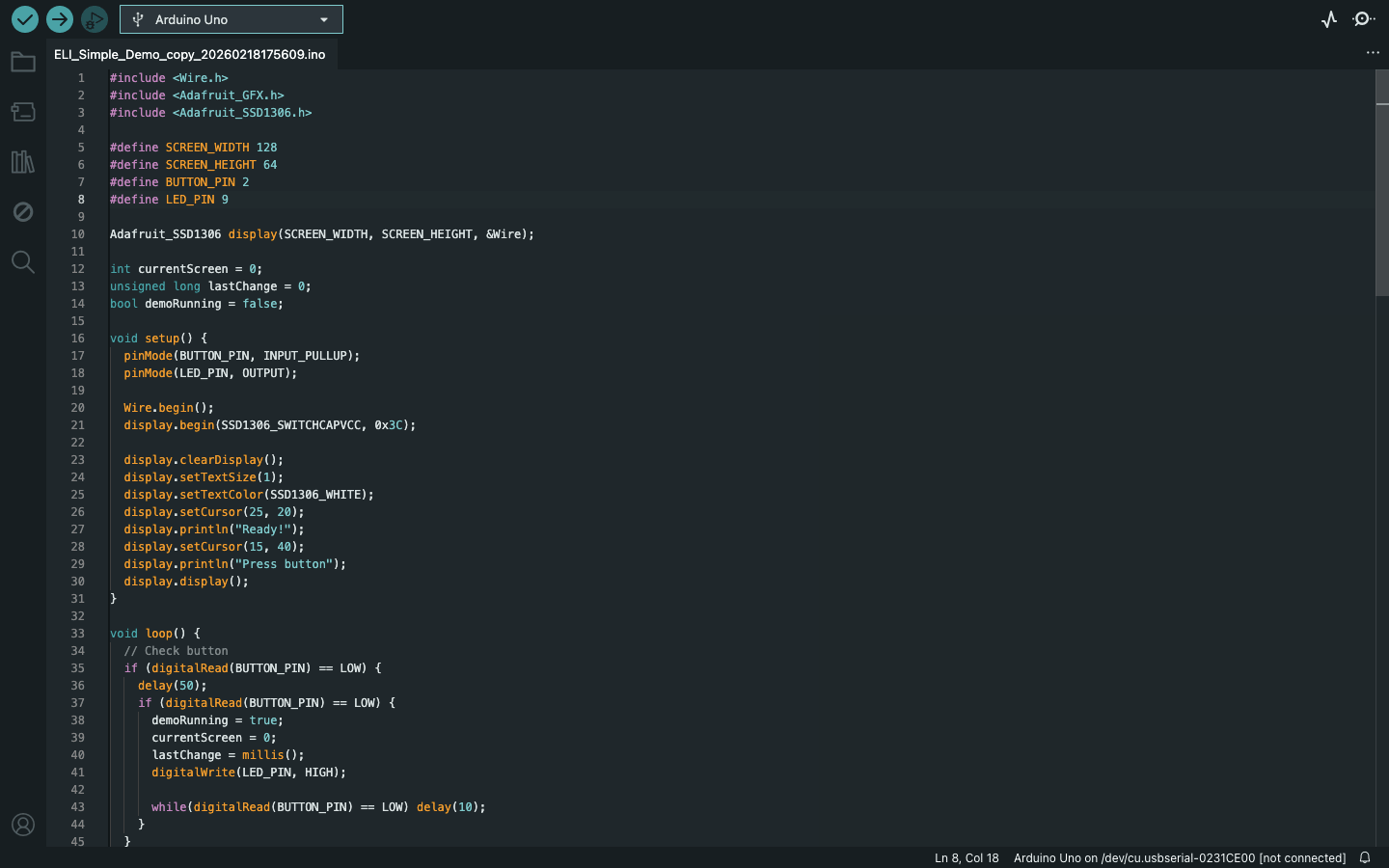The height and width of the screenshot is (868, 1389).
Task: Click the port status showing not connected
Action: pos(1179,857)
